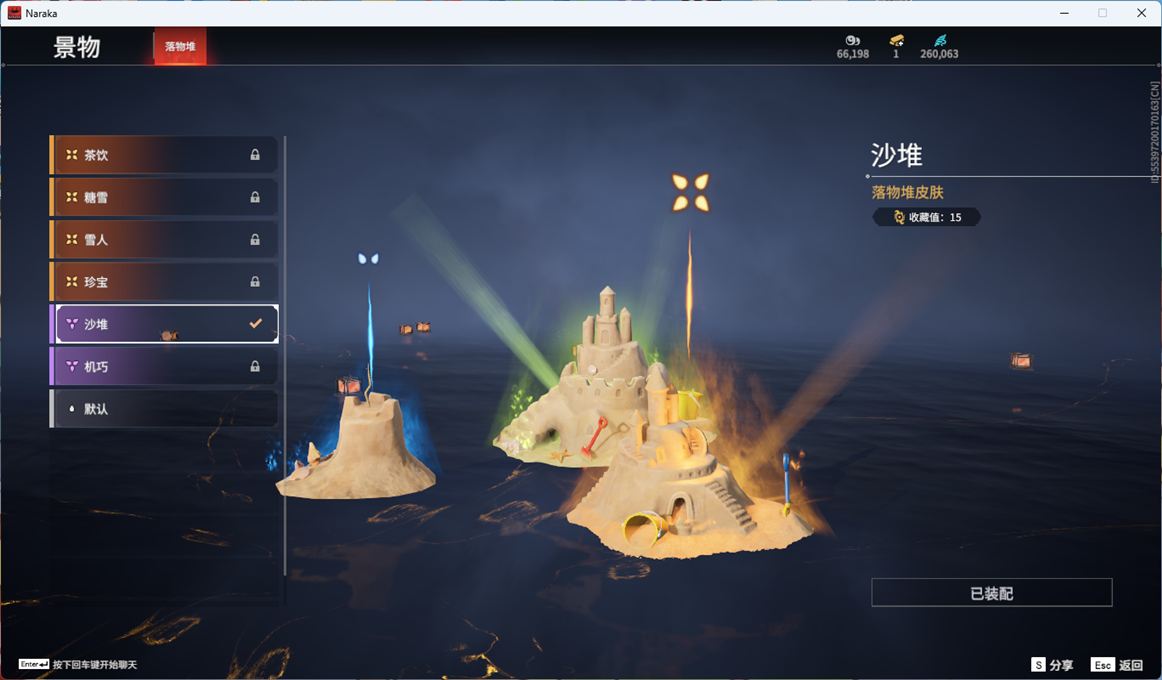Click the white drop icon beside 默认

coord(72,408)
